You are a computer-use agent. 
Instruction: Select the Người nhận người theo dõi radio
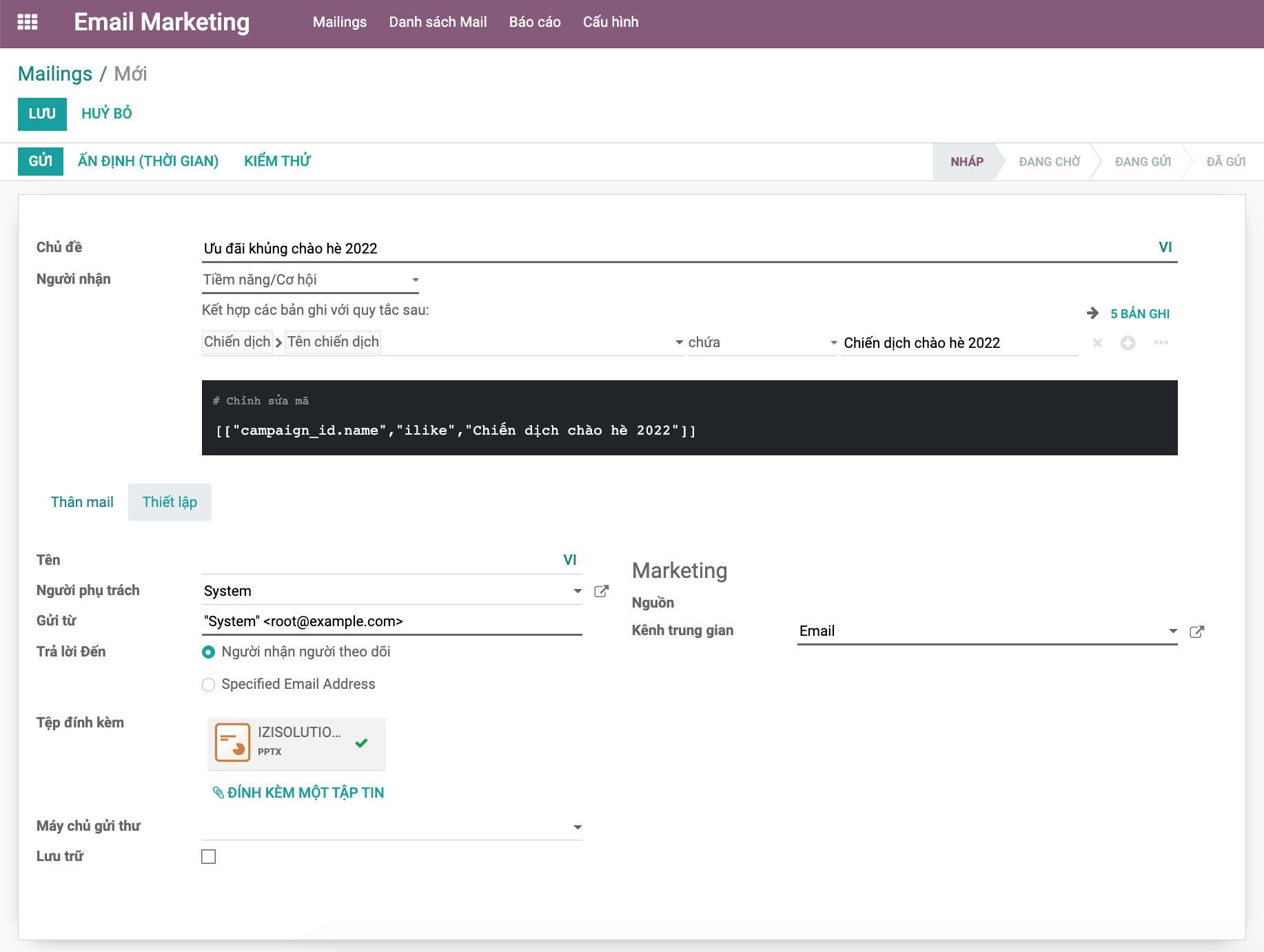[x=208, y=652]
